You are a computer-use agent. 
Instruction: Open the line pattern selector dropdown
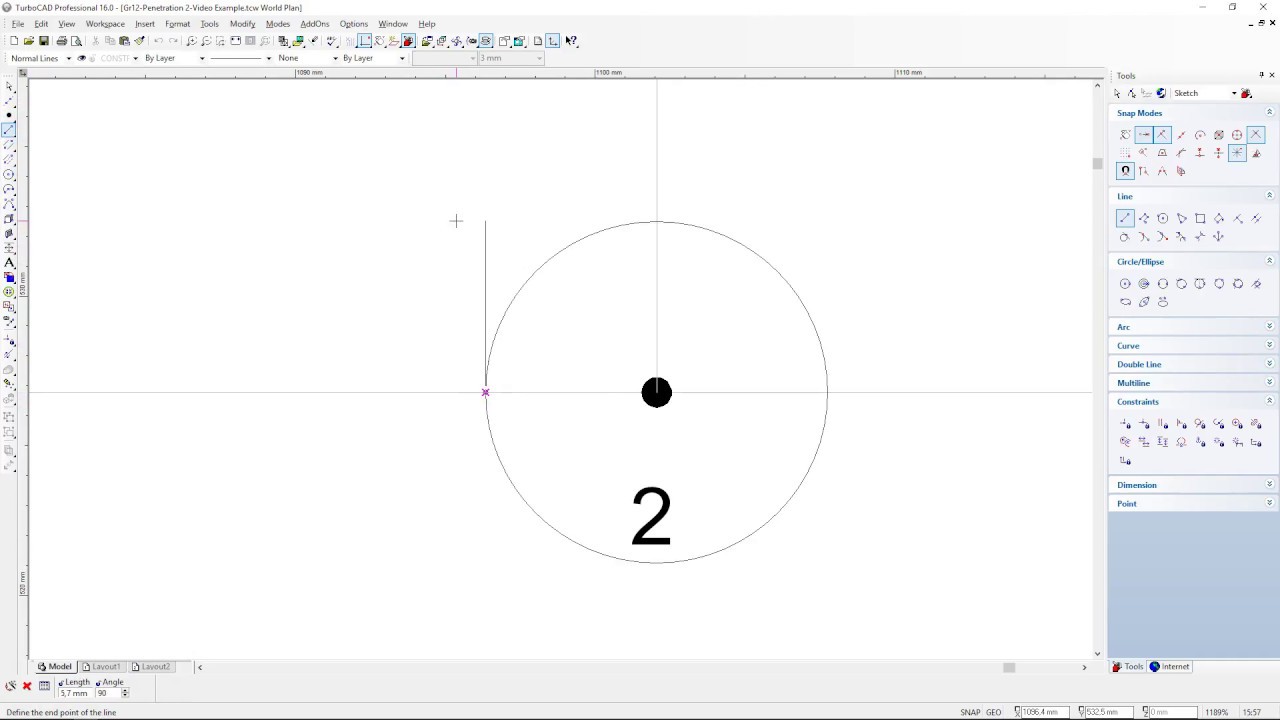268,58
